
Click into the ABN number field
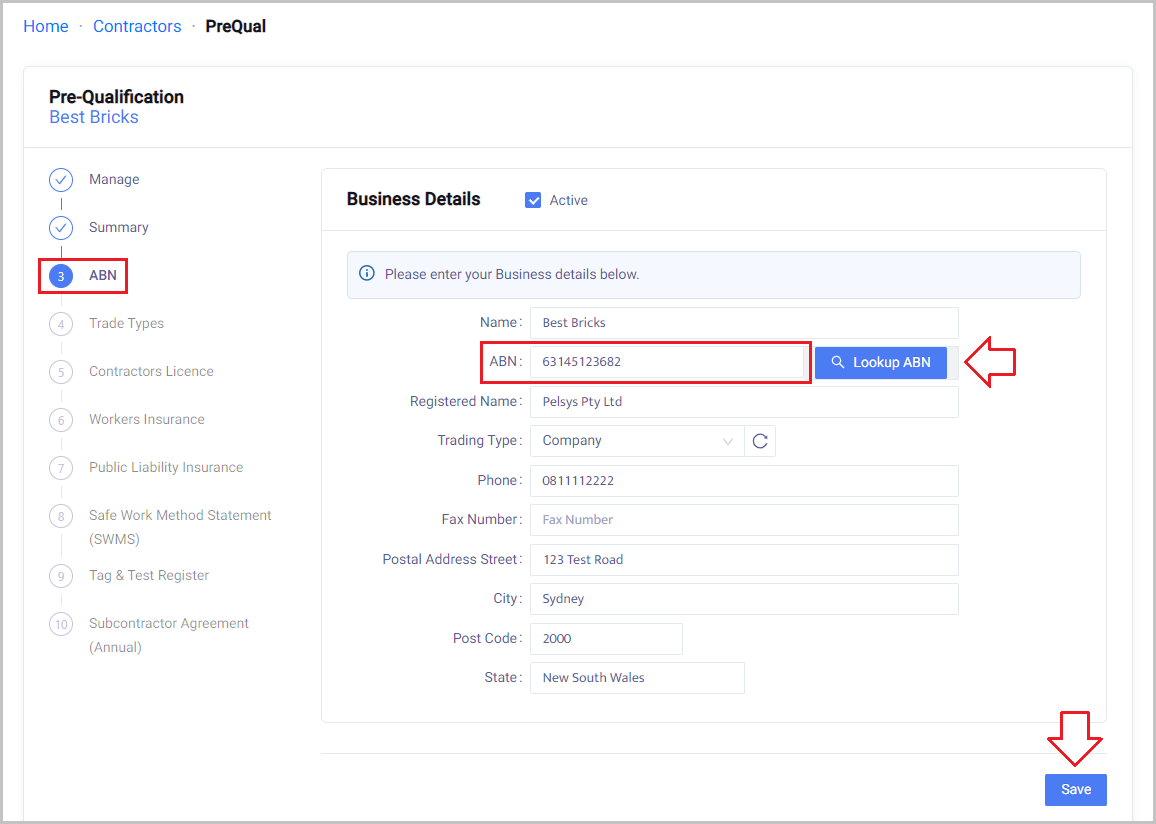pyautogui.click(x=668, y=362)
